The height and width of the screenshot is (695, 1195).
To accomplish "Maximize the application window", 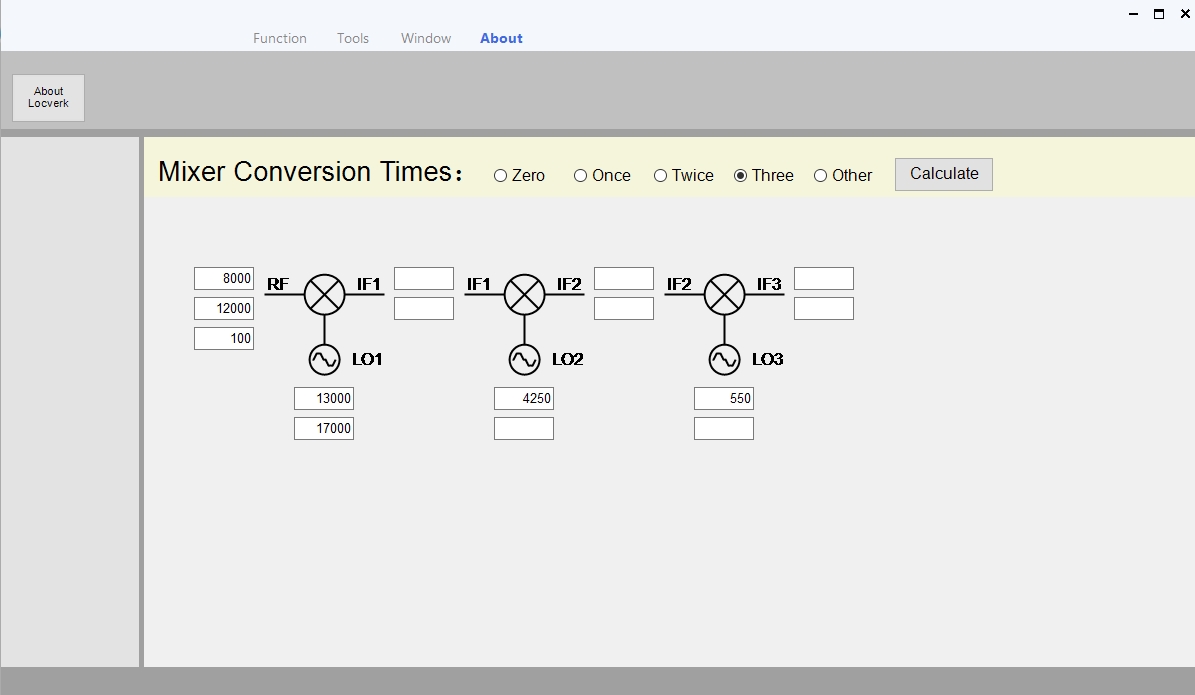I will pos(1159,14).
